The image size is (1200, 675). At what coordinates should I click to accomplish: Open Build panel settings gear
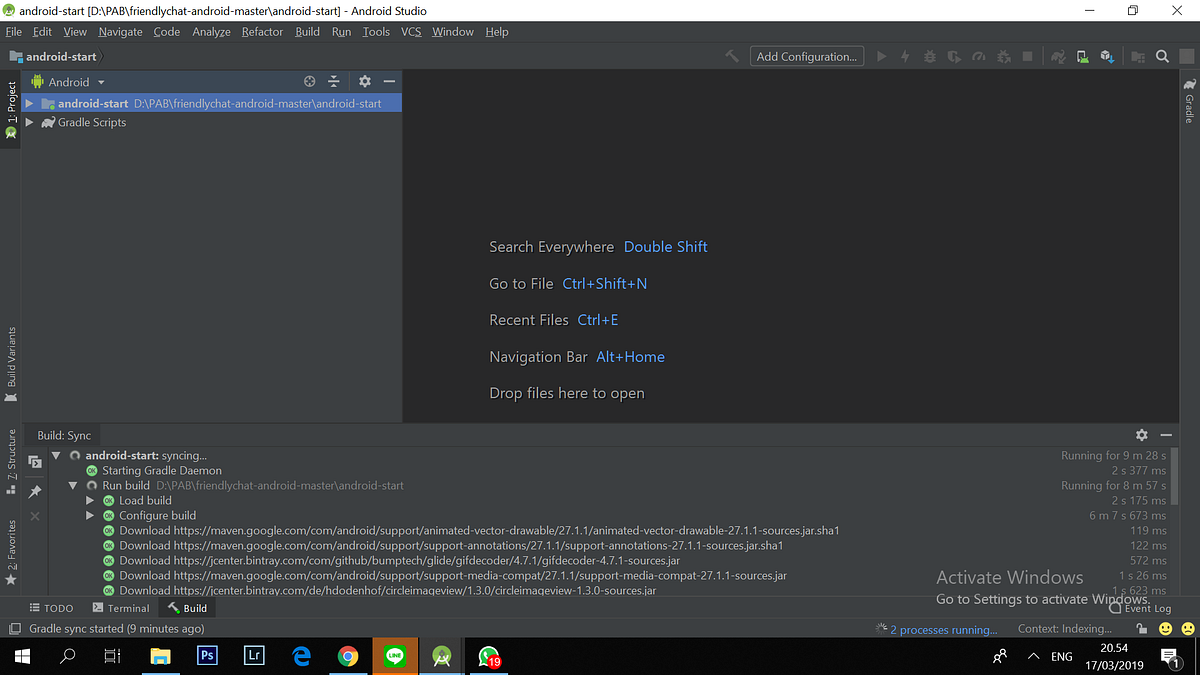(x=1141, y=435)
